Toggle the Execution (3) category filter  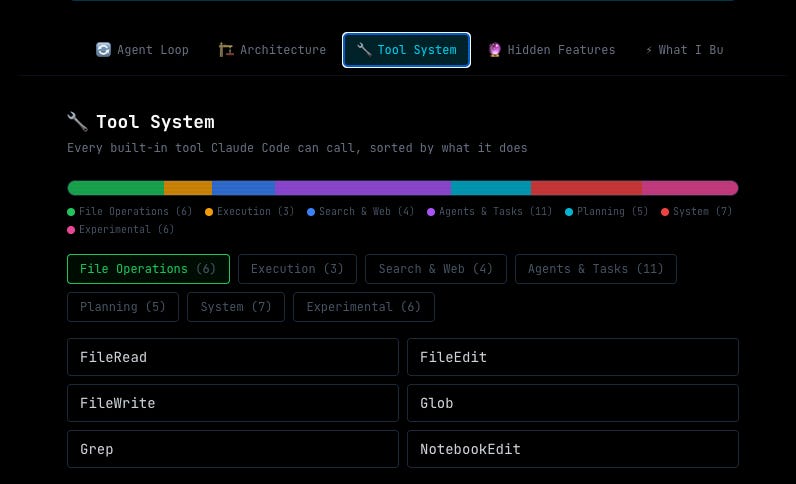297,269
